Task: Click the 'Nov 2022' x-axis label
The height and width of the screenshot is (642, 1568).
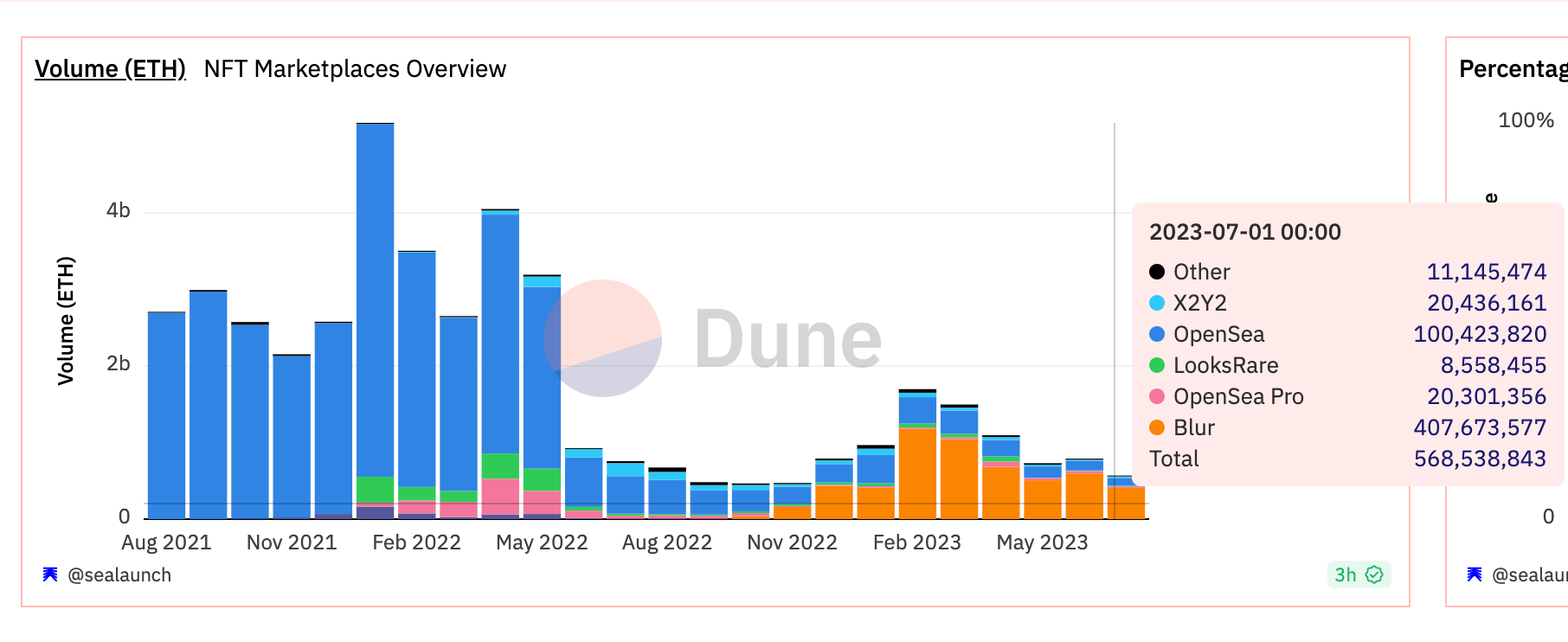Action: pyautogui.click(x=792, y=542)
